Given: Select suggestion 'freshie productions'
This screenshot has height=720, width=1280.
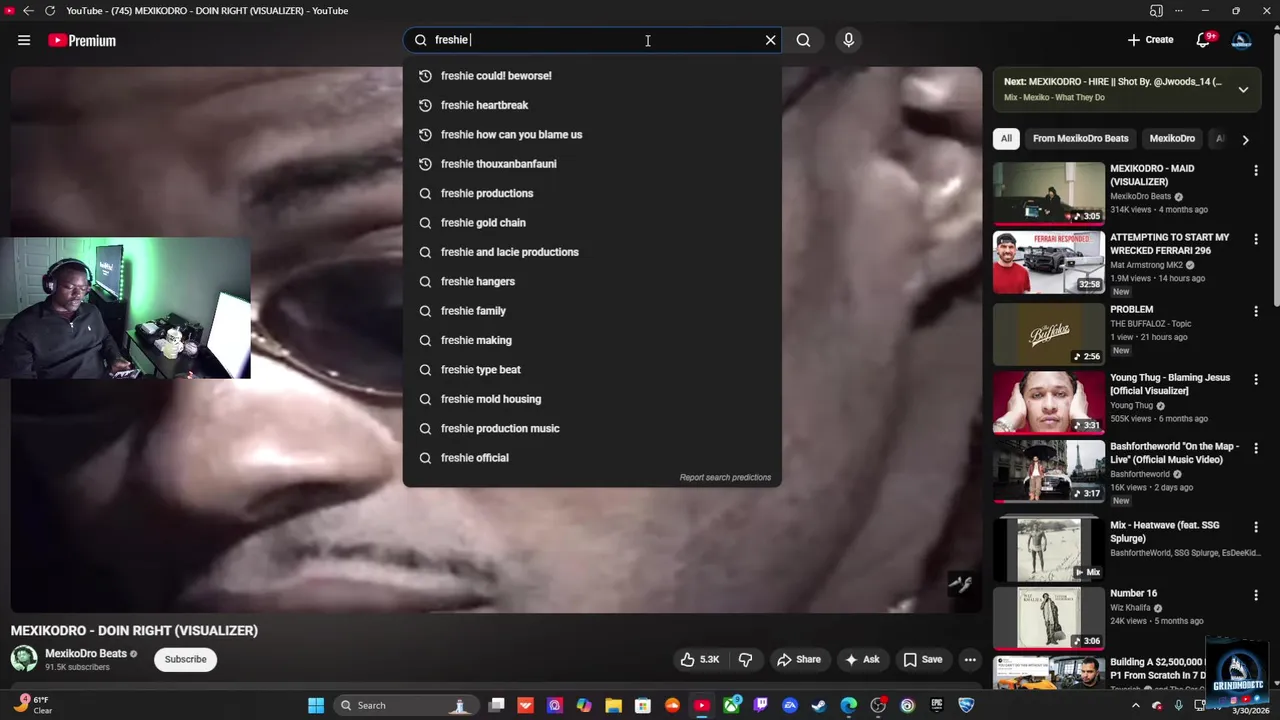Looking at the screenshot, I should tap(592, 193).
